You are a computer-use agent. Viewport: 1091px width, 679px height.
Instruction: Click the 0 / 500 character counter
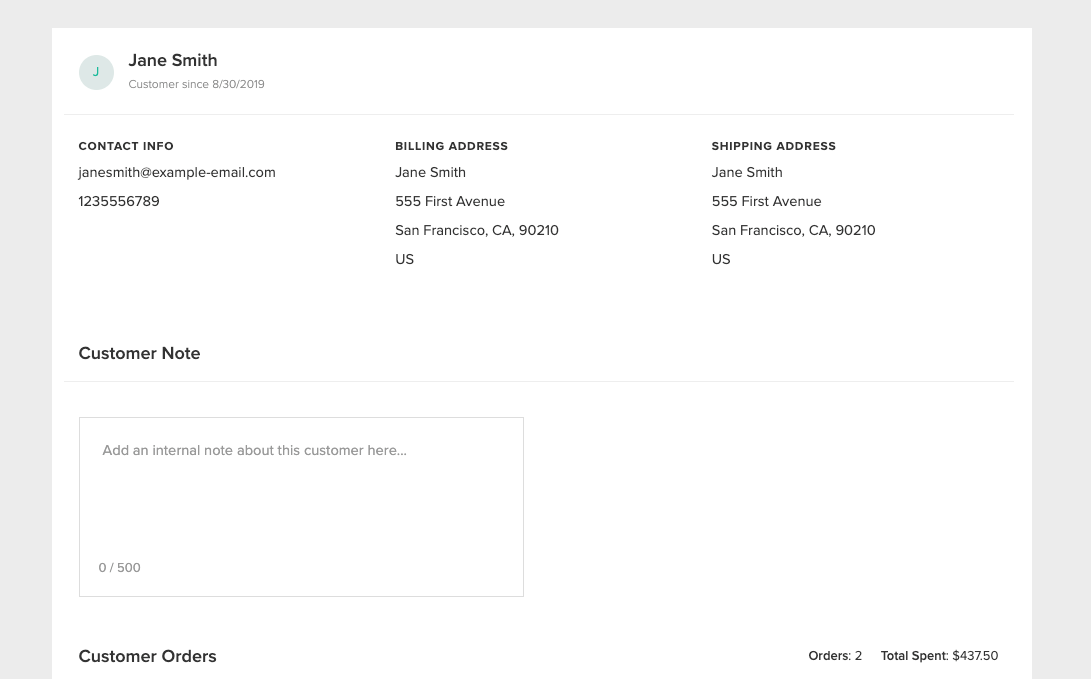point(120,568)
